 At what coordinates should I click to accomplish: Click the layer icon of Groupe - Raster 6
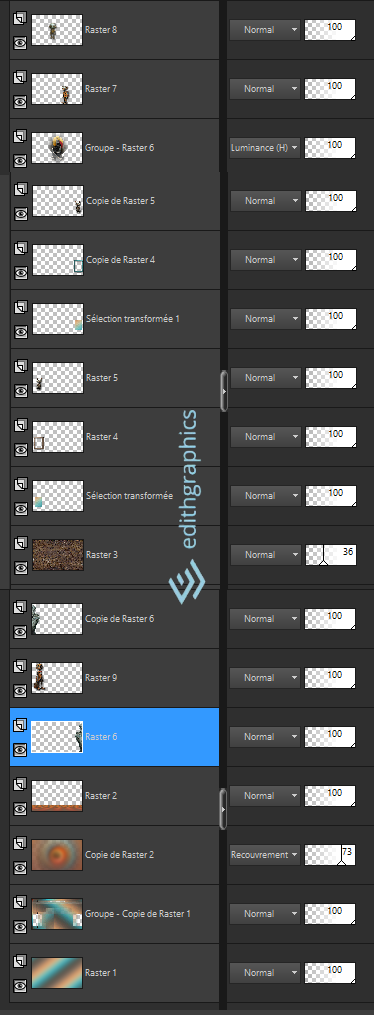coord(19,137)
